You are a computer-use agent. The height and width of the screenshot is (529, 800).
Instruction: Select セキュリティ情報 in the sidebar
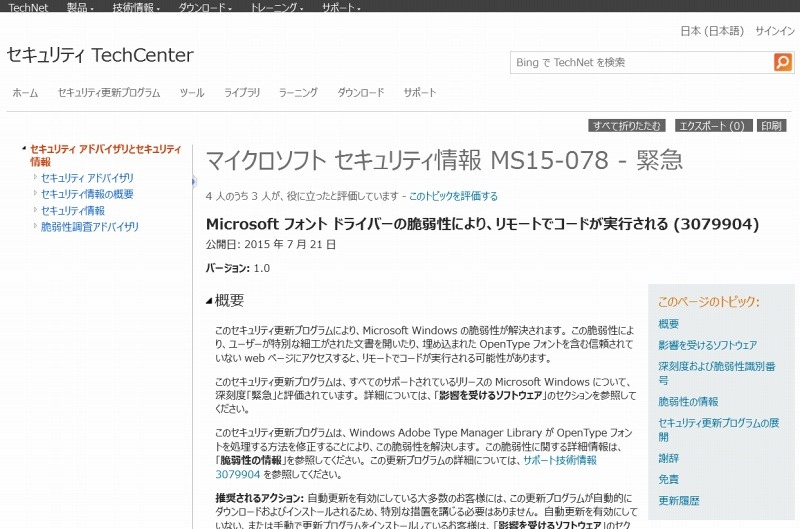coord(72,210)
